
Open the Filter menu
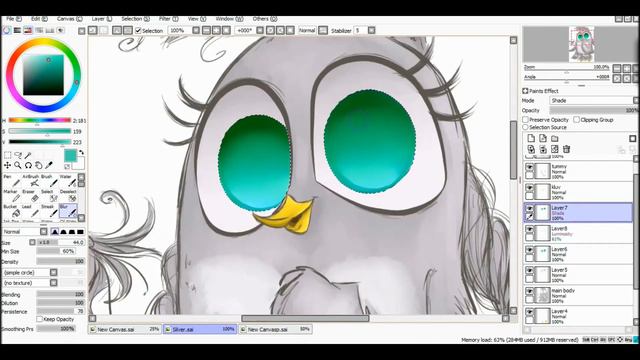pyautogui.click(x=169, y=19)
